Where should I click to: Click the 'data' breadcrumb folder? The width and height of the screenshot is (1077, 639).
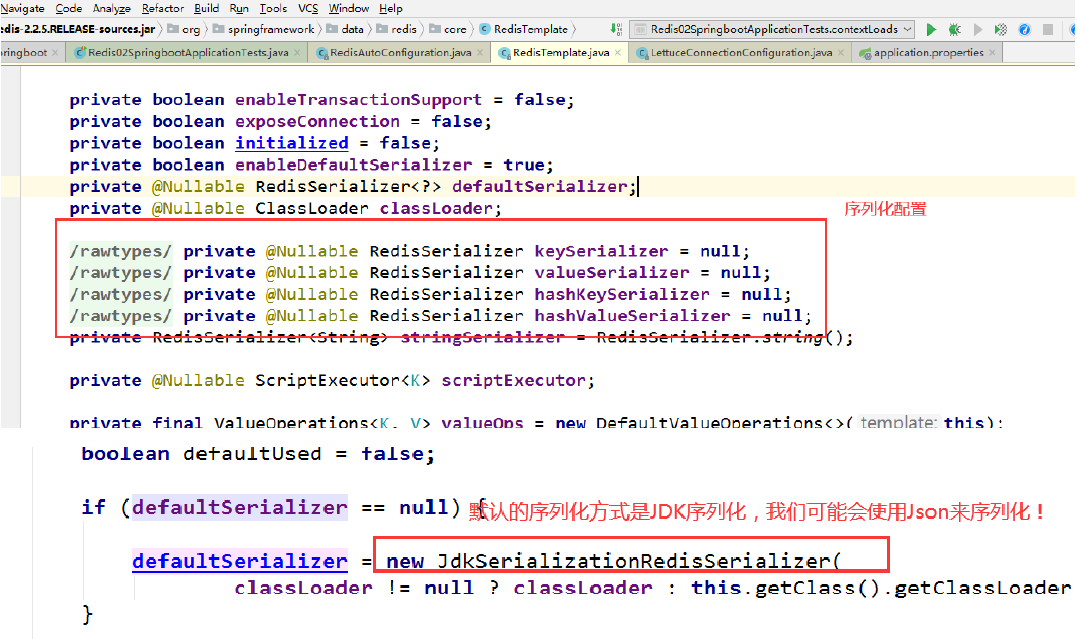pos(345,30)
